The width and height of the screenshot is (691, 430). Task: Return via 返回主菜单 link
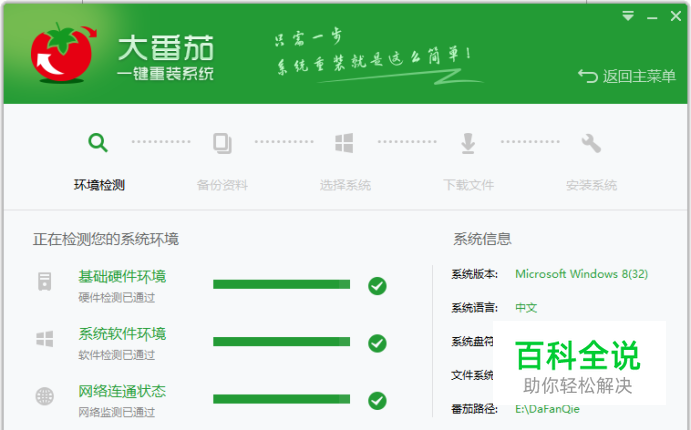click(x=639, y=76)
